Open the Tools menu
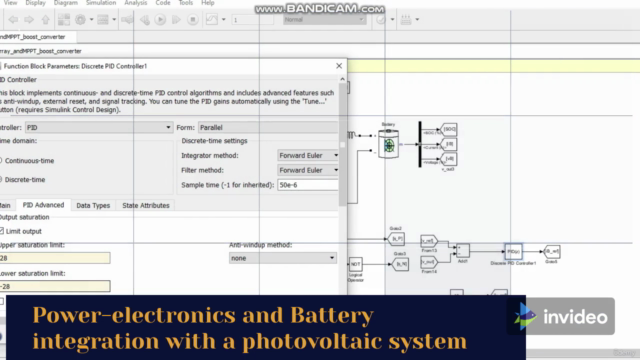 186,3
